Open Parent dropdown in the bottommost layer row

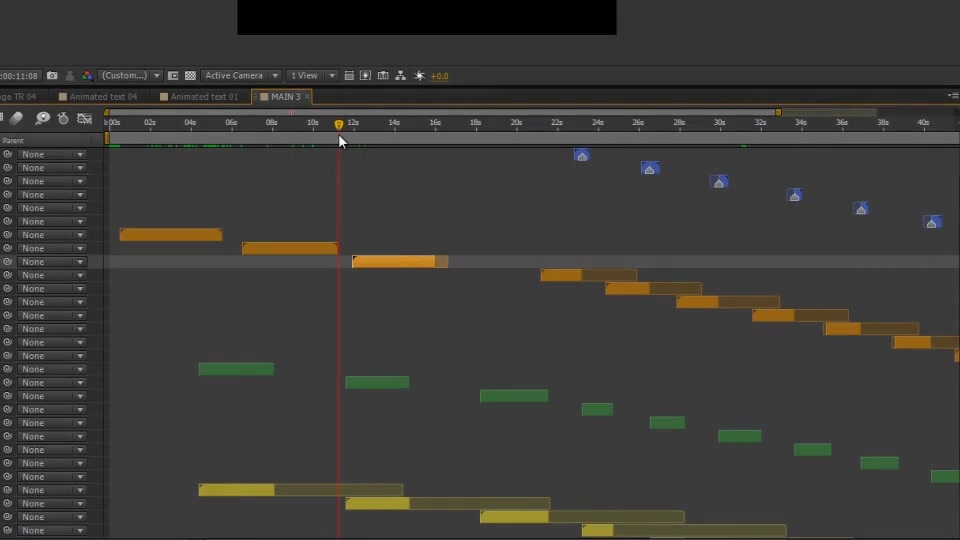pyautogui.click(x=51, y=530)
